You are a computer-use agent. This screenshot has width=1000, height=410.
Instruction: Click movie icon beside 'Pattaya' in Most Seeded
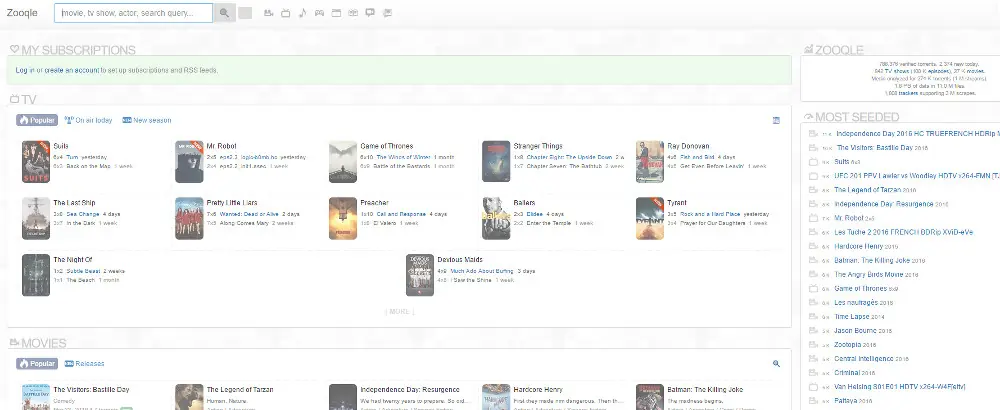pos(813,401)
